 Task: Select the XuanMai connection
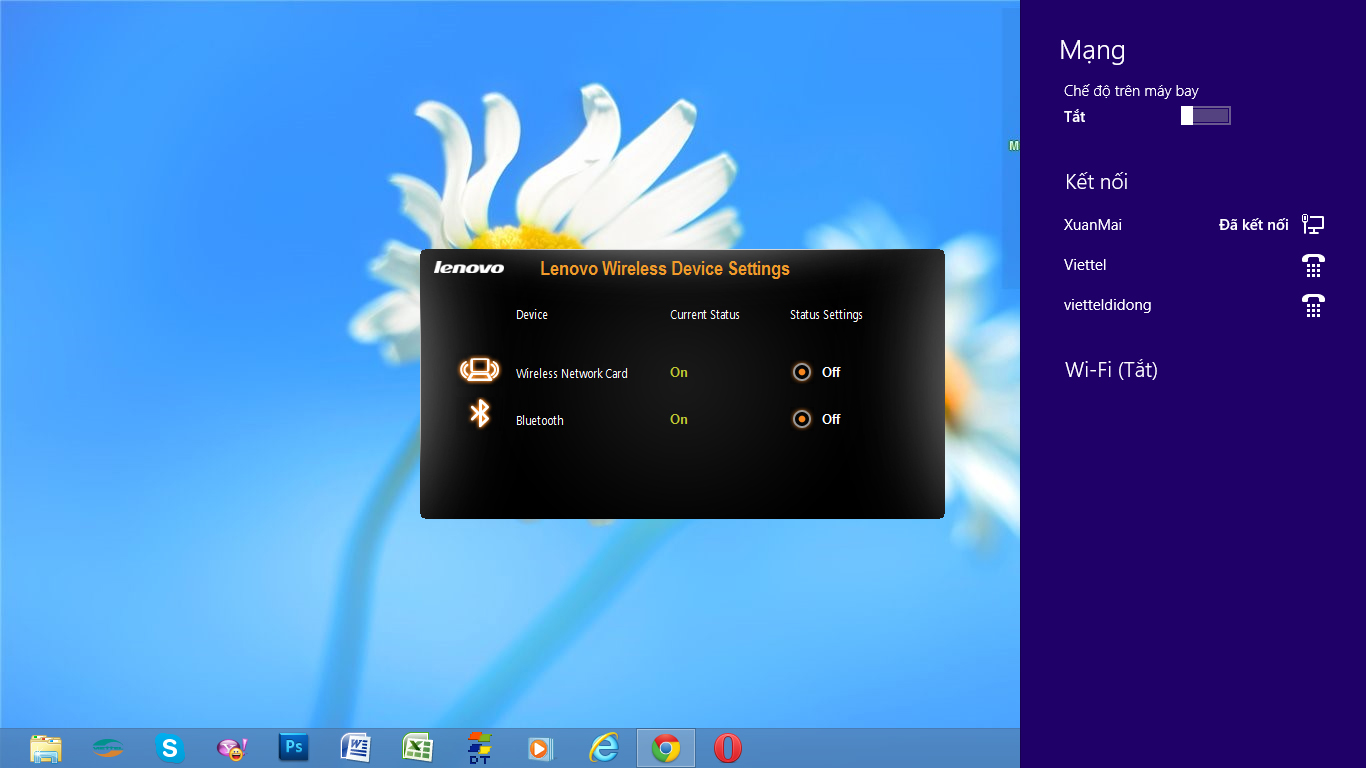click(x=1193, y=225)
